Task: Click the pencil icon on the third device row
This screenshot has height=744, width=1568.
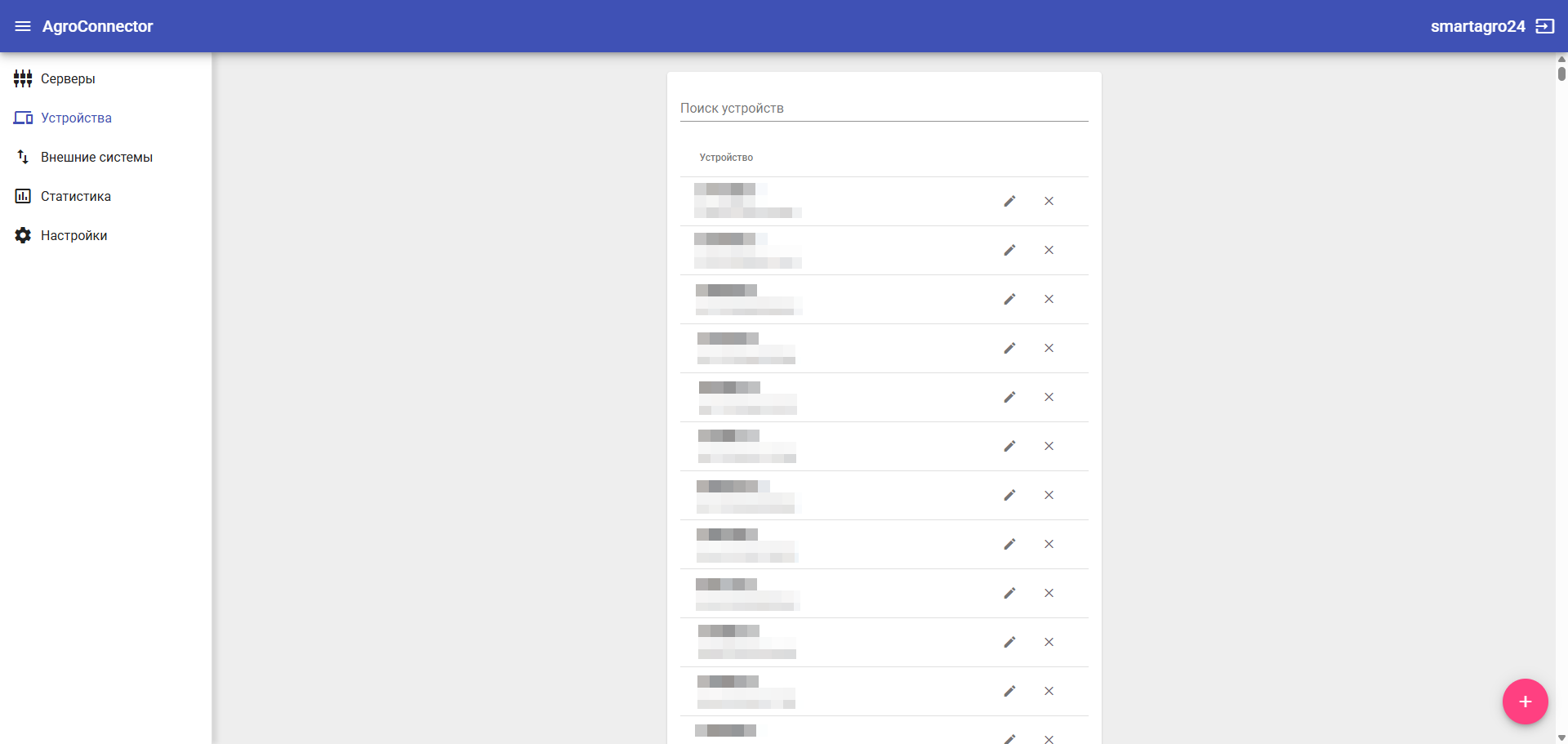Action: pyautogui.click(x=1009, y=299)
